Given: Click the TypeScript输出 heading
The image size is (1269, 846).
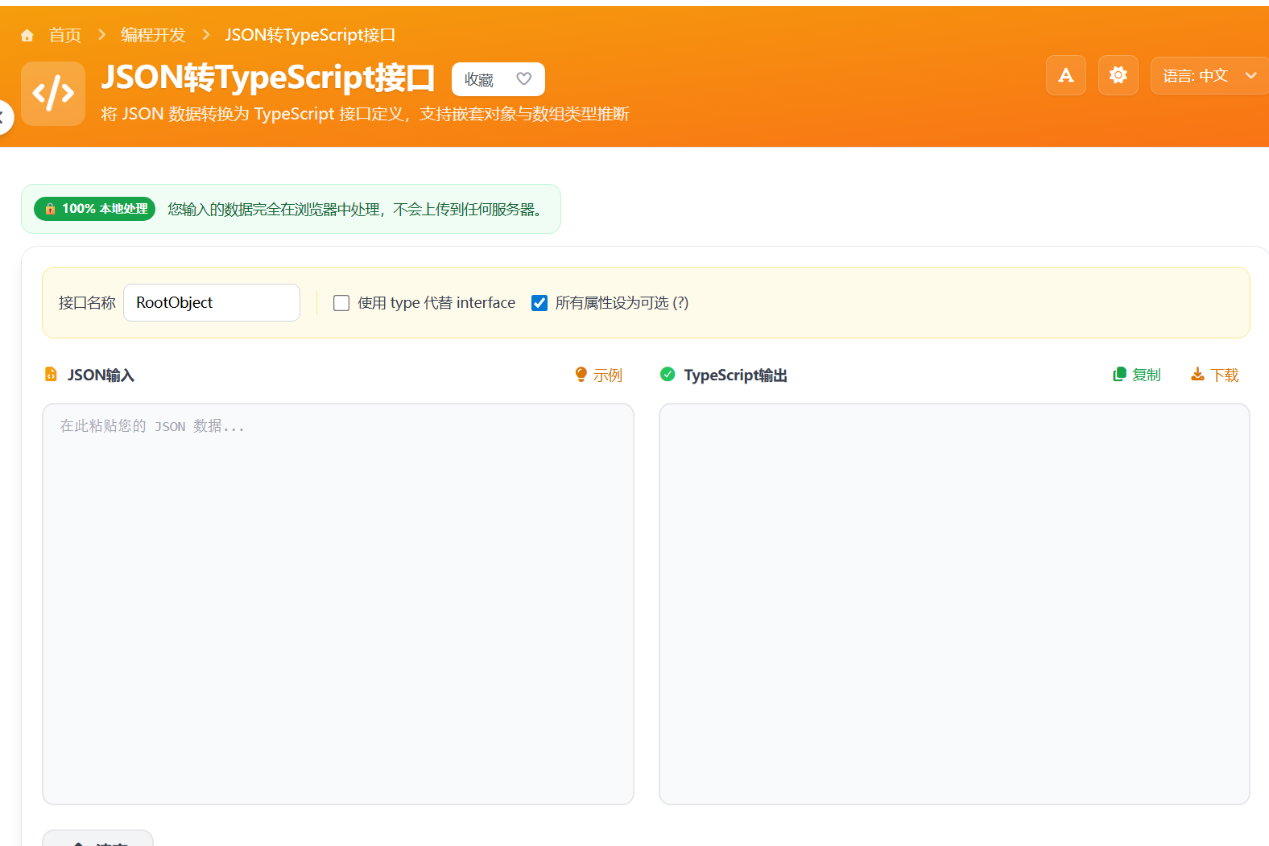Looking at the screenshot, I should click(x=735, y=375).
